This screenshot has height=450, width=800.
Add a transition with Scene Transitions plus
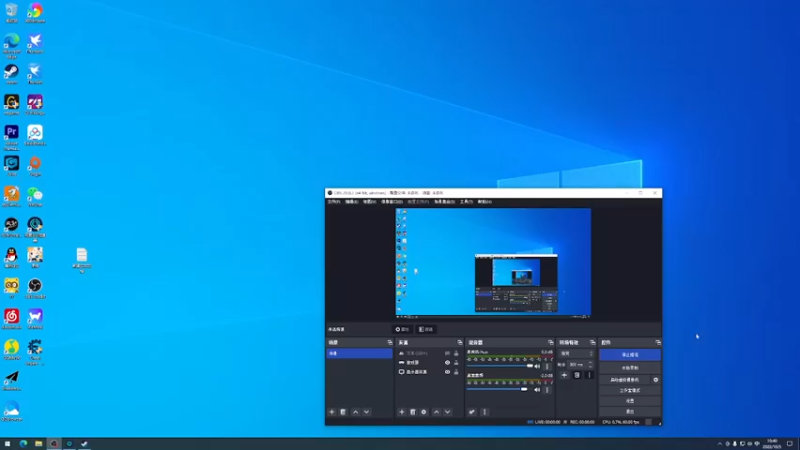pyautogui.click(x=564, y=375)
